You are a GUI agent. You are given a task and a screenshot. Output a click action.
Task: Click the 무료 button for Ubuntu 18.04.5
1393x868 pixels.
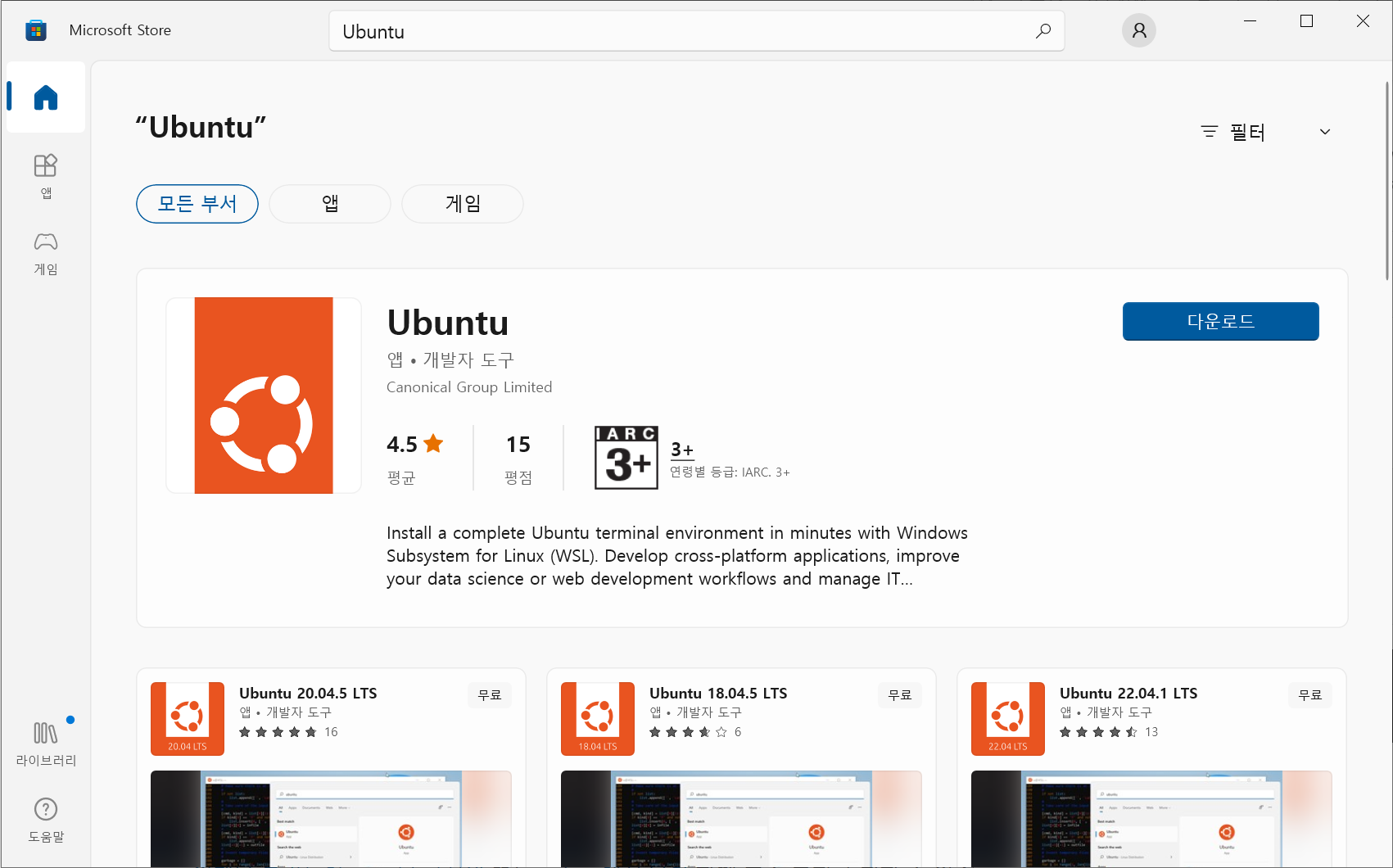point(900,695)
